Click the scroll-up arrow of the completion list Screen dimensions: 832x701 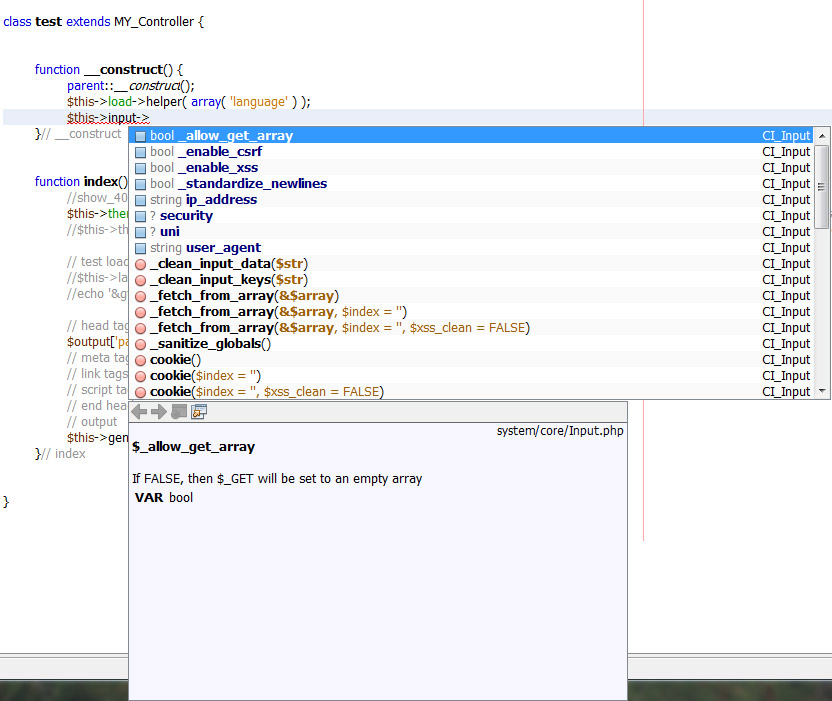click(x=824, y=134)
